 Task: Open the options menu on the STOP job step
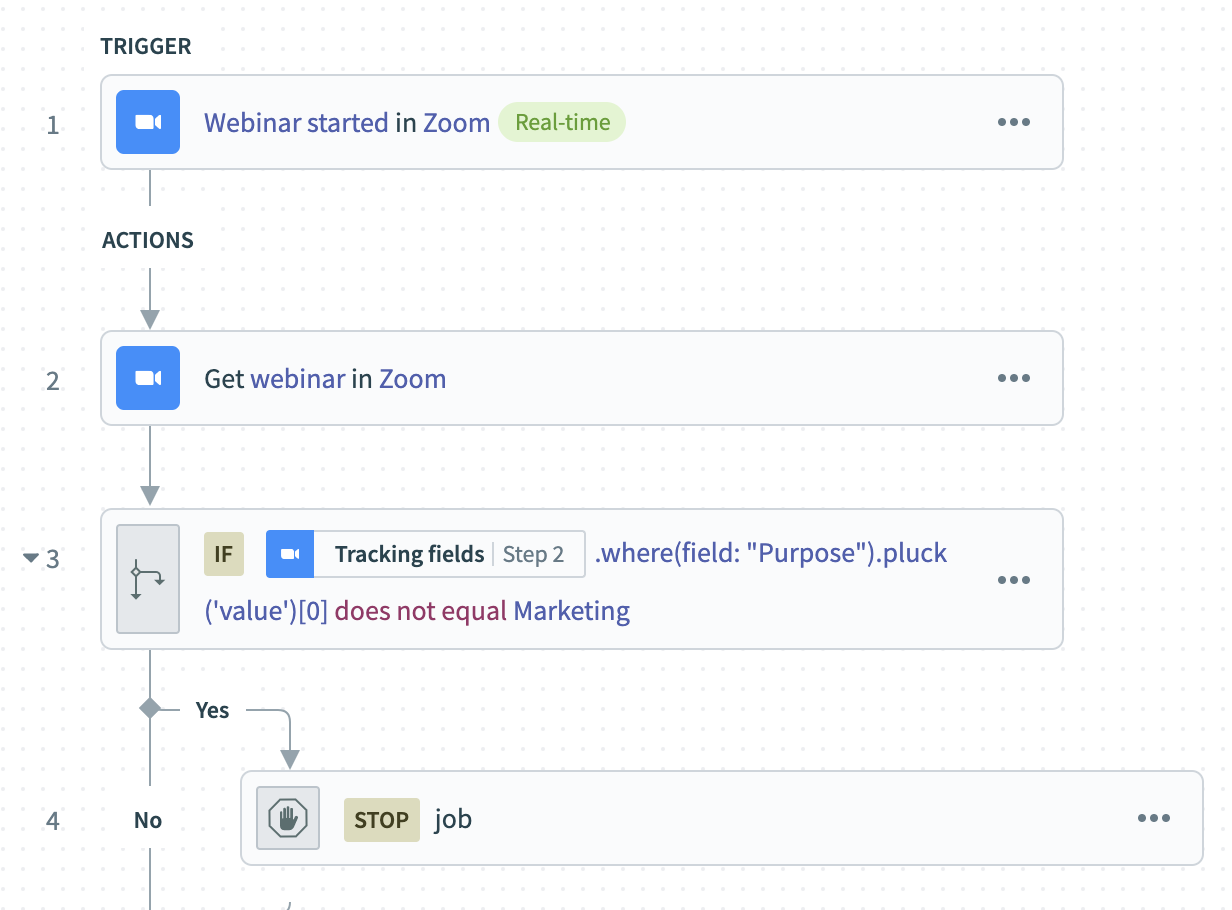pyautogui.click(x=1154, y=818)
